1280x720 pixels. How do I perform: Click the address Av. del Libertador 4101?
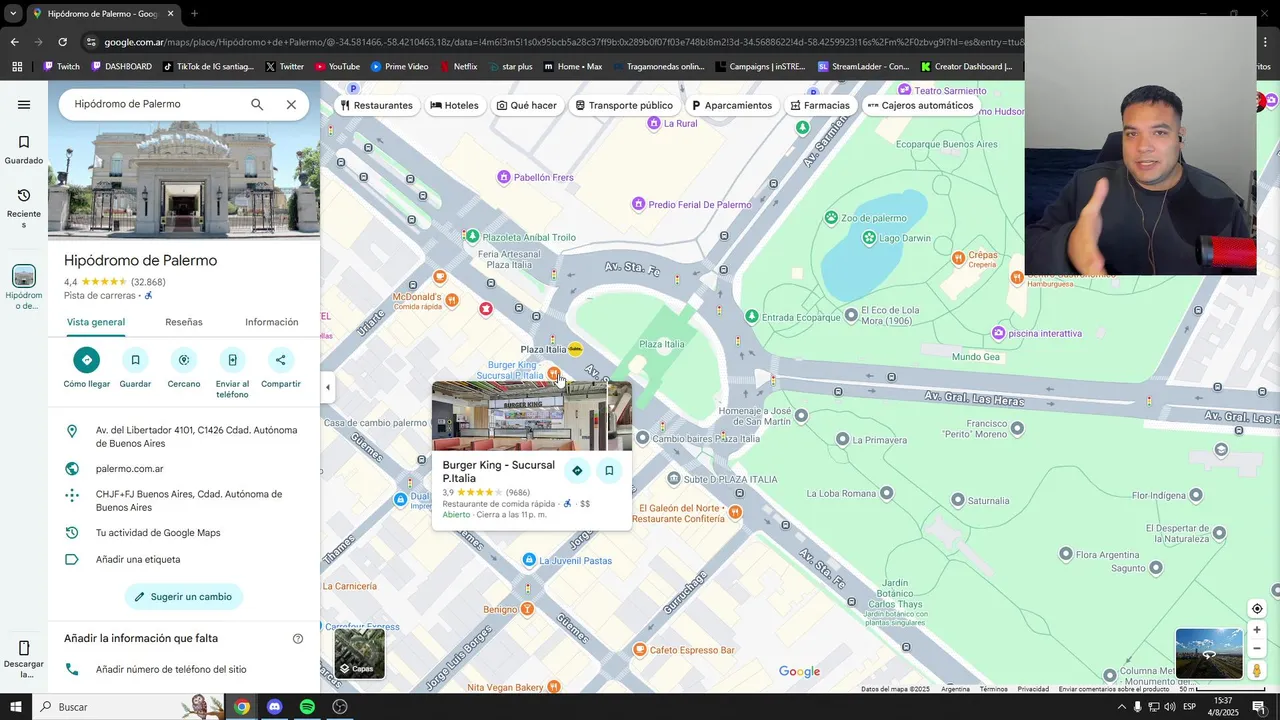click(x=196, y=437)
